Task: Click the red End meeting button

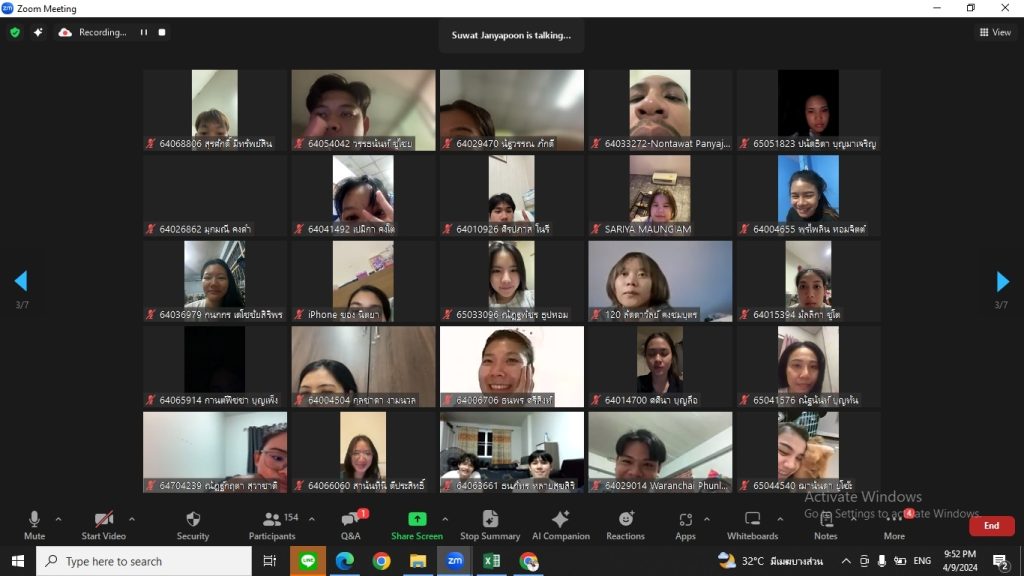Action: [x=991, y=526]
